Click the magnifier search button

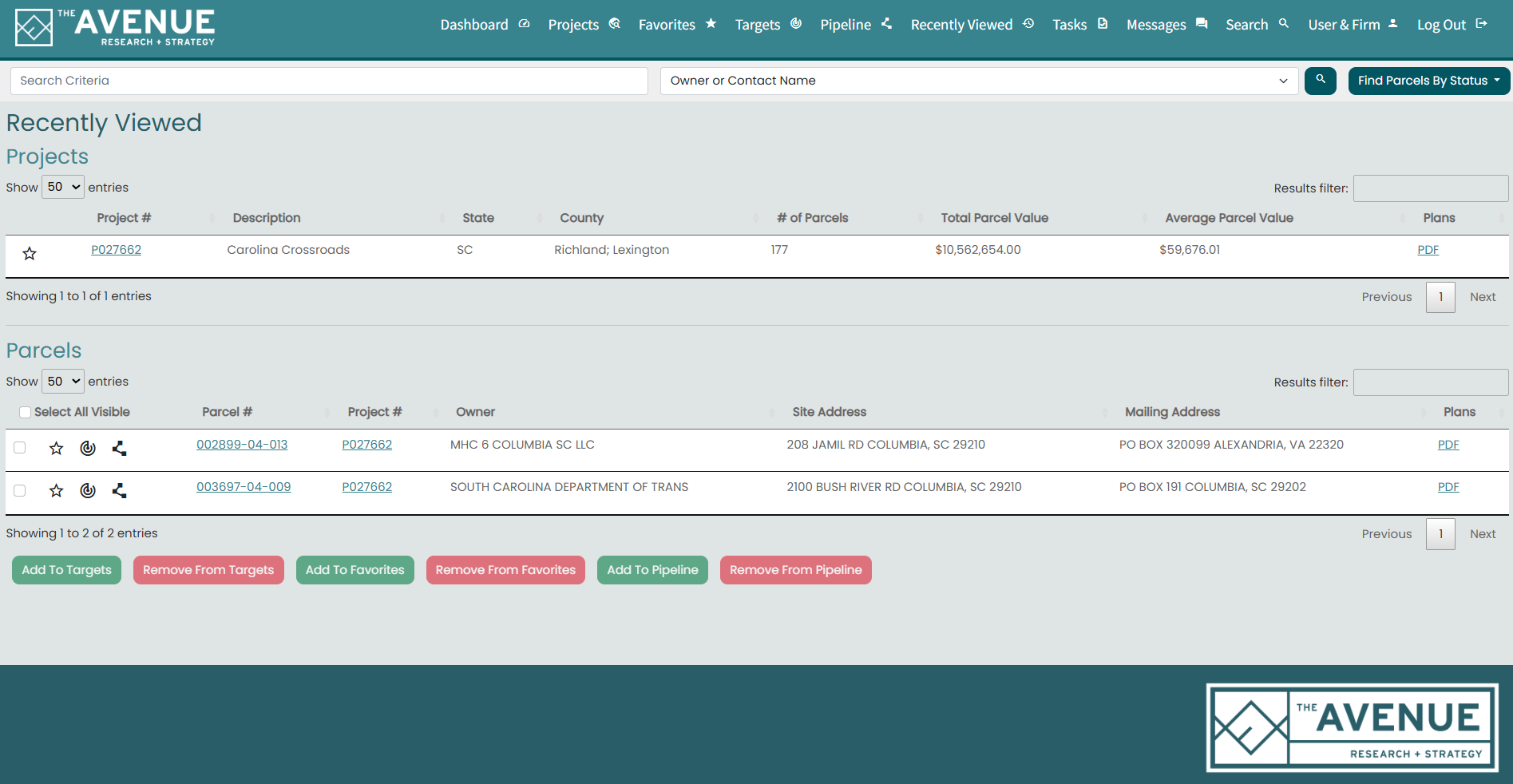[1320, 81]
